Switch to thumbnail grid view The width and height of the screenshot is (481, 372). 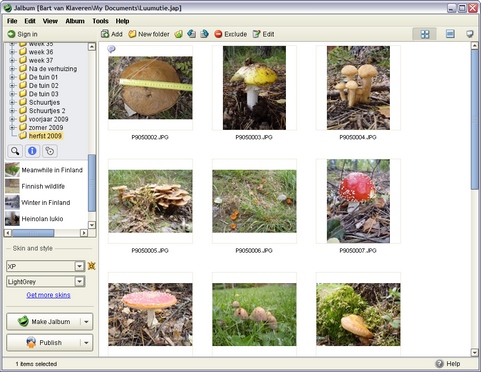425,34
